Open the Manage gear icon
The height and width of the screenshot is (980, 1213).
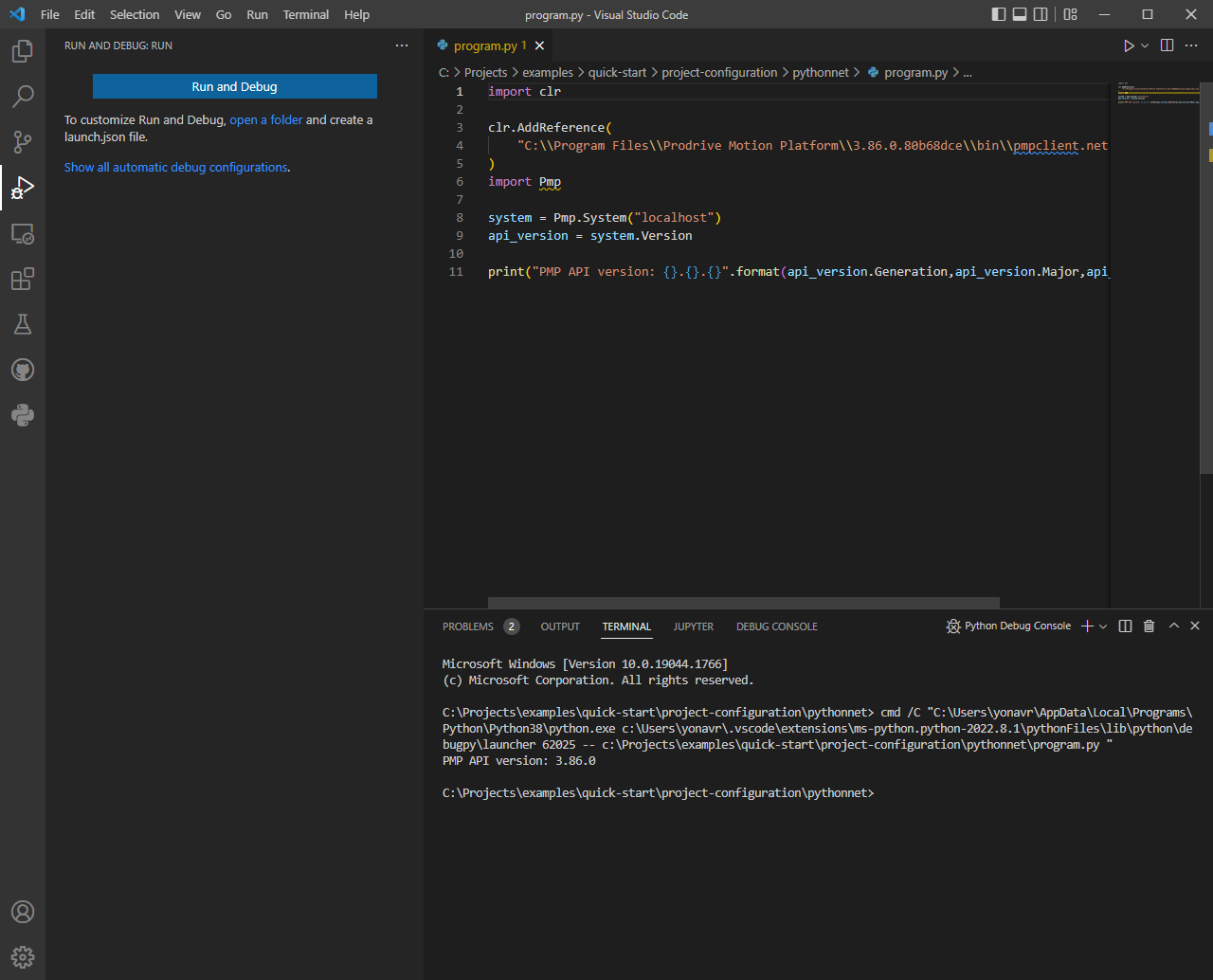click(23, 957)
